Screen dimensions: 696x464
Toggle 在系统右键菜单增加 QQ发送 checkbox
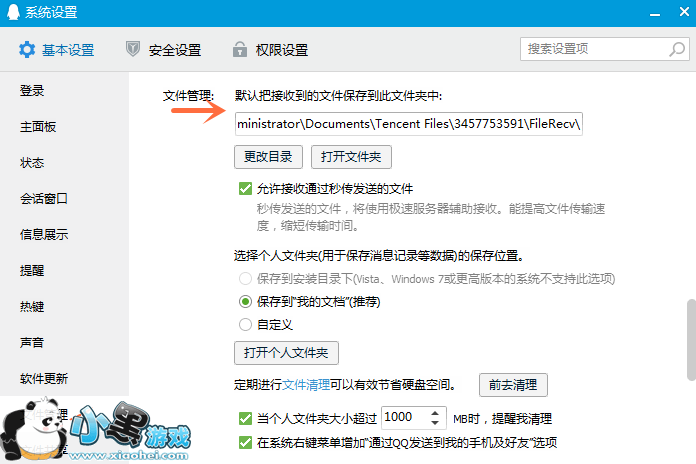(245, 443)
